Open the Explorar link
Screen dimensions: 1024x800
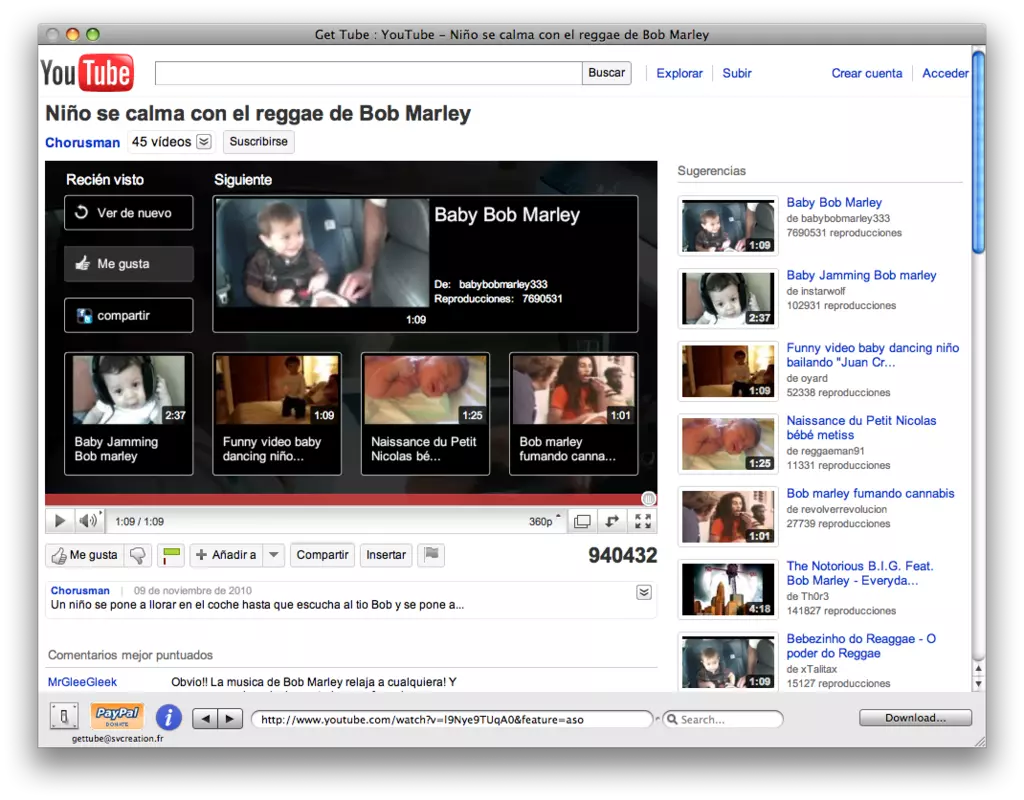[x=679, y=73]
